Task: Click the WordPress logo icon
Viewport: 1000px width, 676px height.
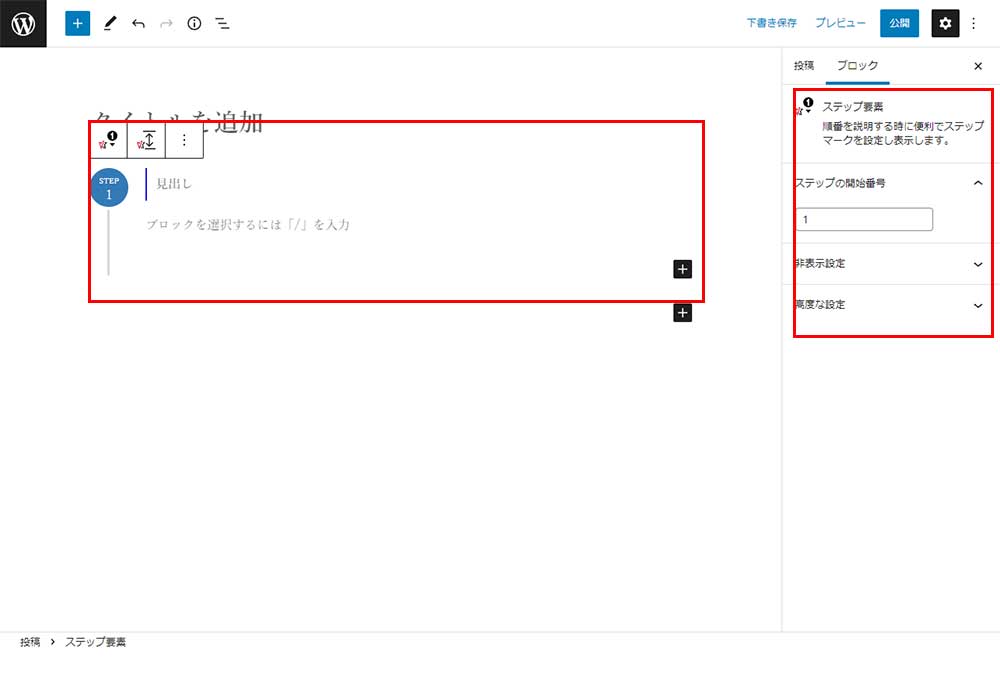Action: [x=23, y=23]
